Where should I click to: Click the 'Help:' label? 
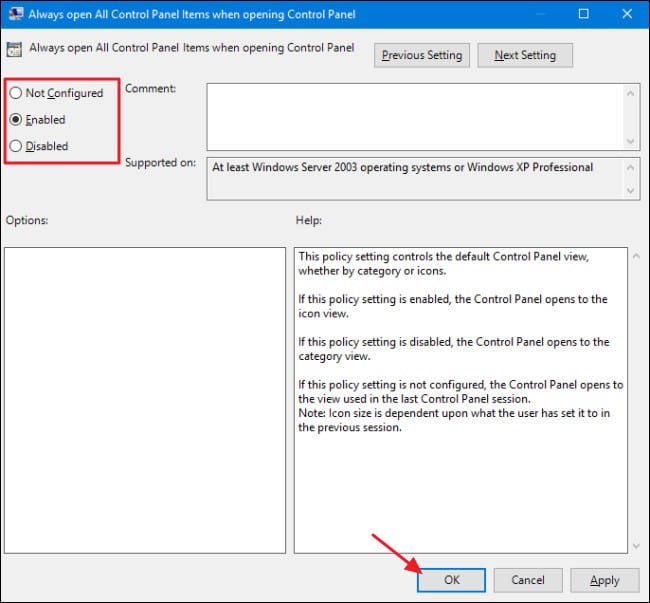308,220
